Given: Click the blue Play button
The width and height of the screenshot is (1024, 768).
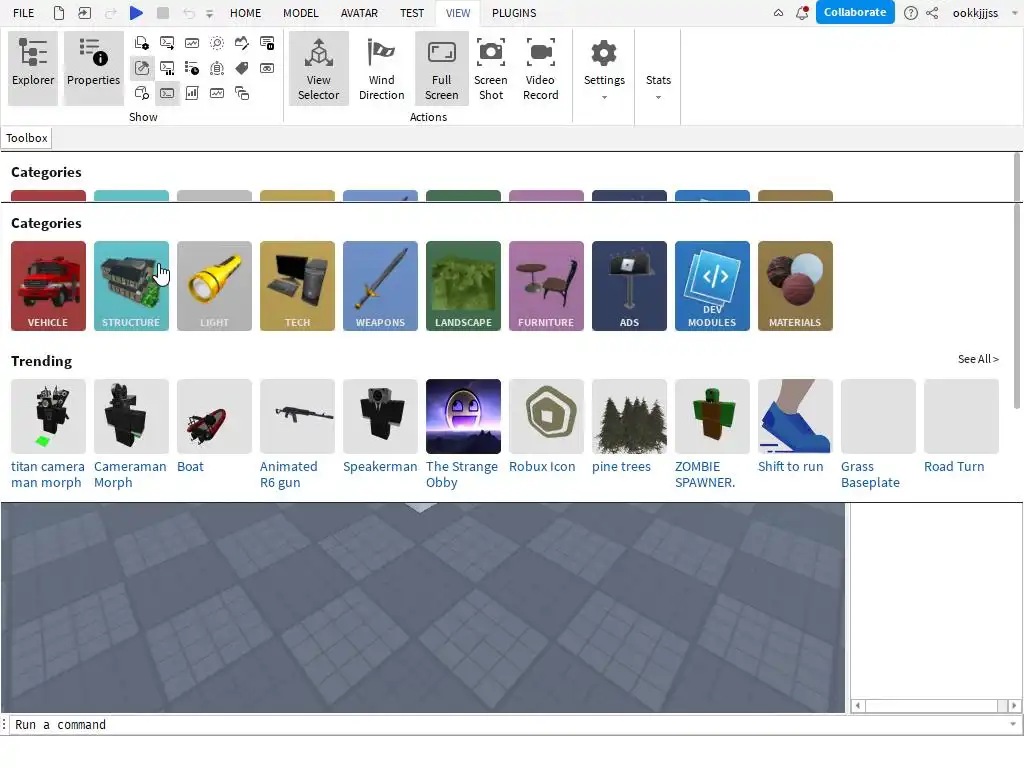Looking at the screenshot, I should pos(136,12).
